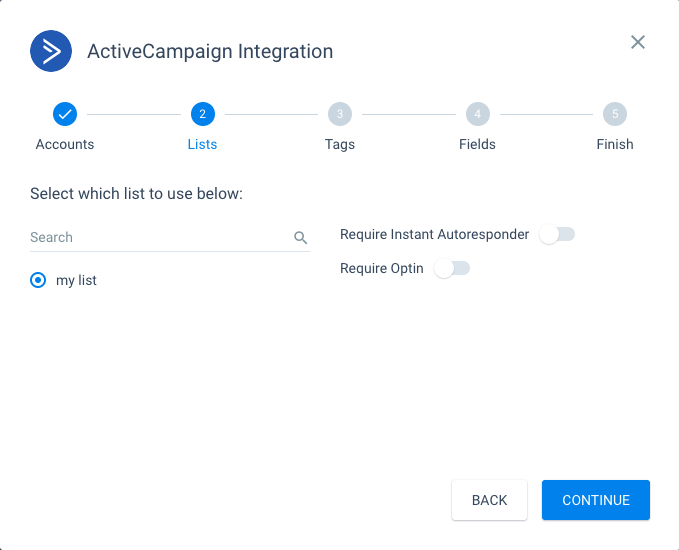This screenshot has height=550, width=679.
Task: Open the Fields step label
Action: 477,144
